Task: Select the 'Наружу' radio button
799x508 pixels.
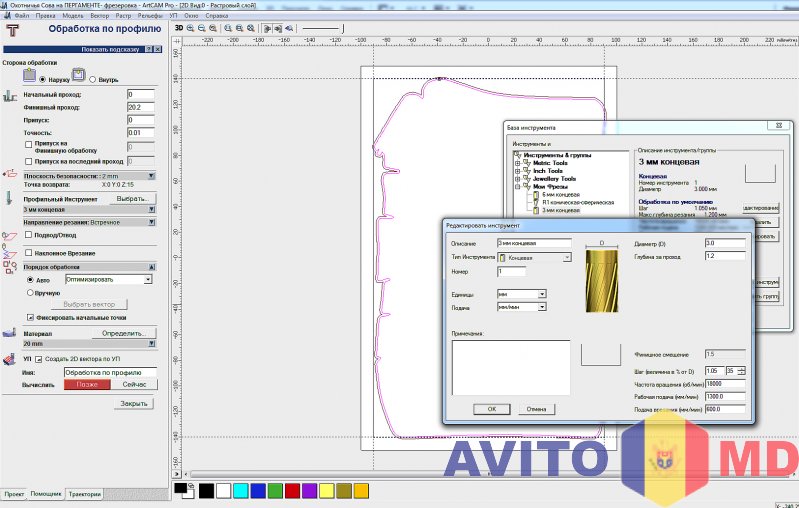Action: click(43, 78)
